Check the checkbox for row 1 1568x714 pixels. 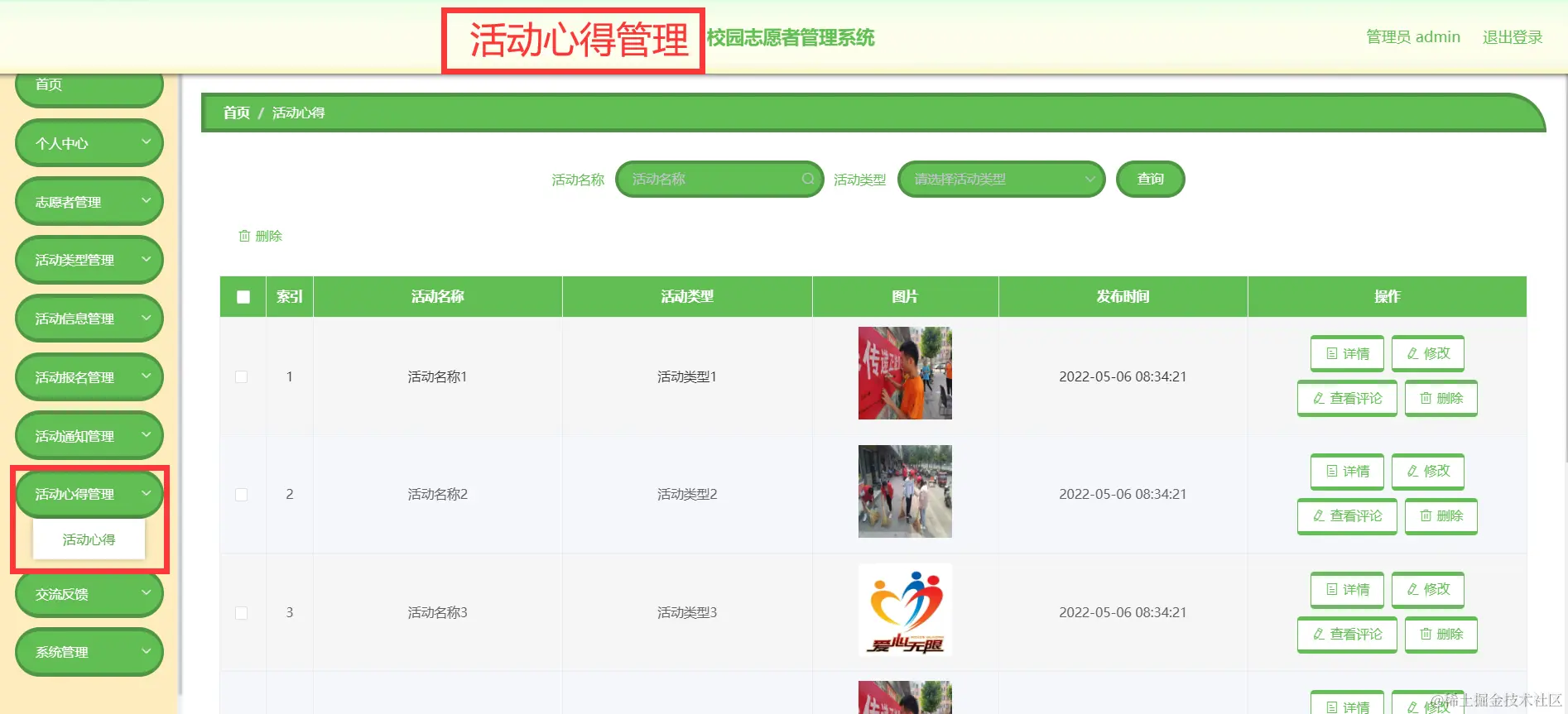242,377
